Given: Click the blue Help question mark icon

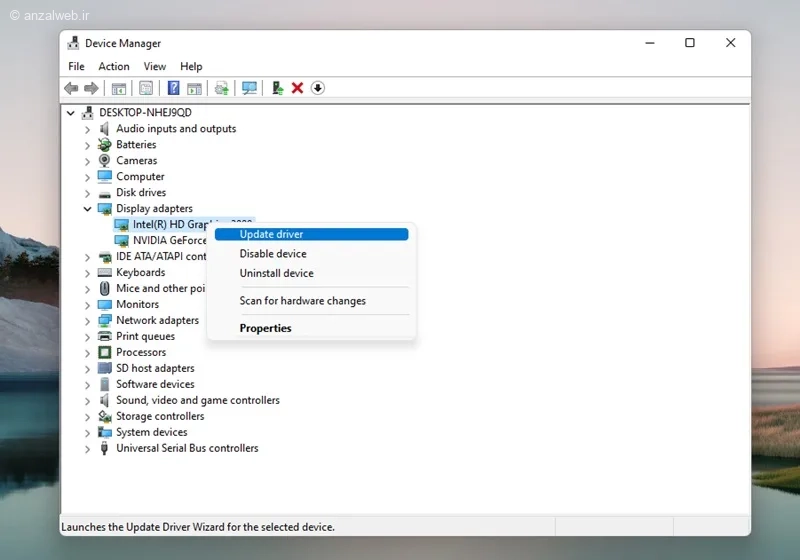Looking at the screenshot, I should tap(173, 88).
